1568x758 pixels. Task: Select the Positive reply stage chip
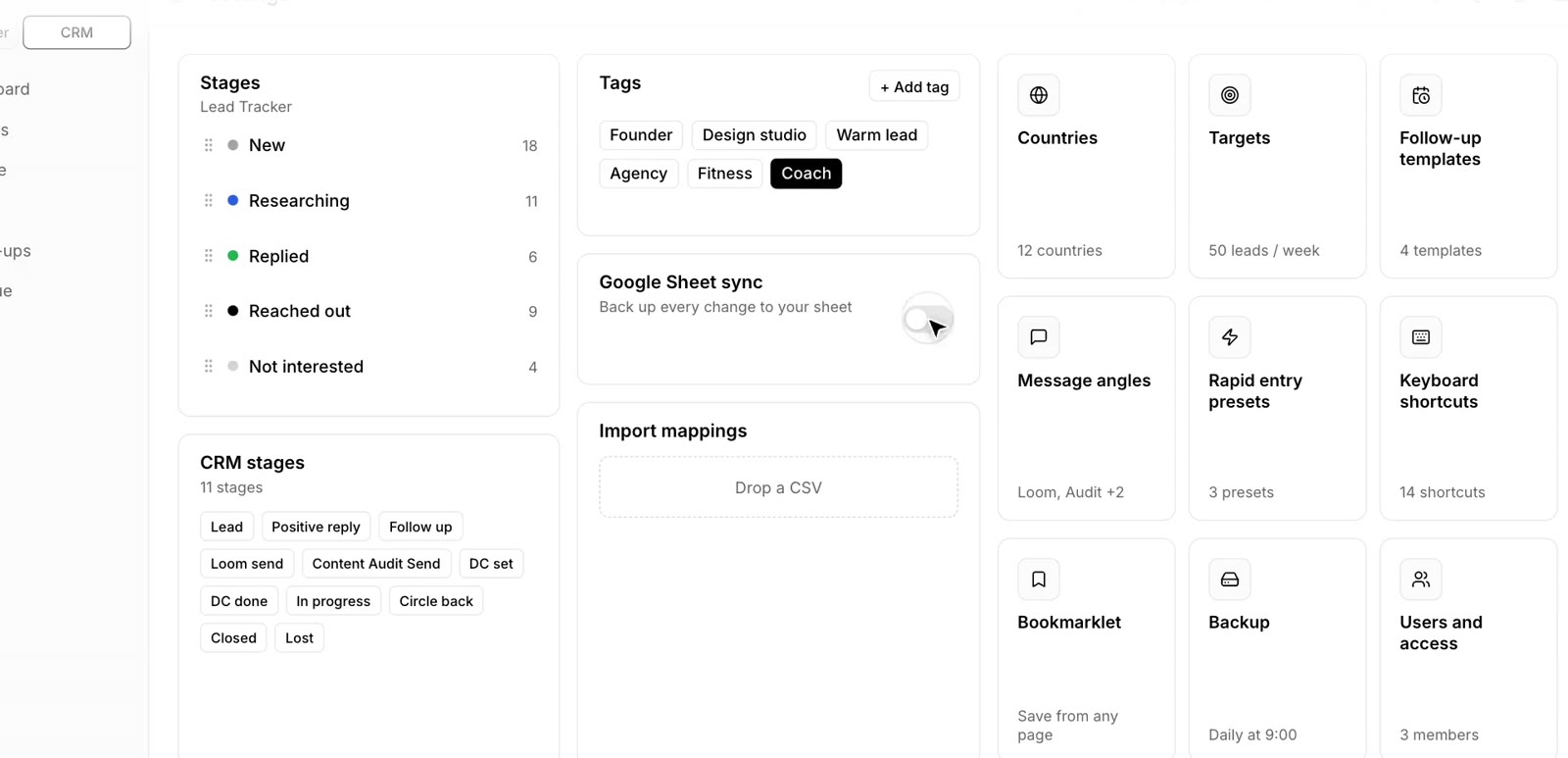pyautogui.click(x=316, y=527)
